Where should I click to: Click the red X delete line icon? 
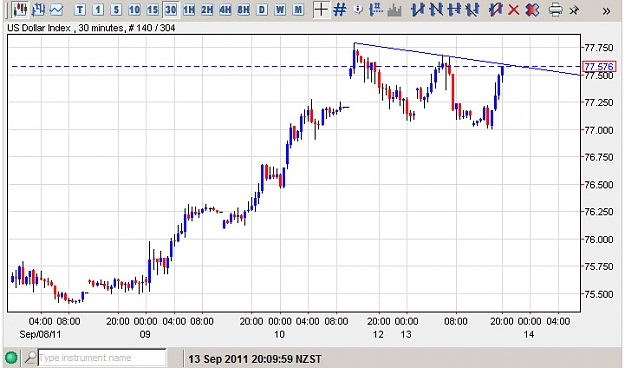514,10
